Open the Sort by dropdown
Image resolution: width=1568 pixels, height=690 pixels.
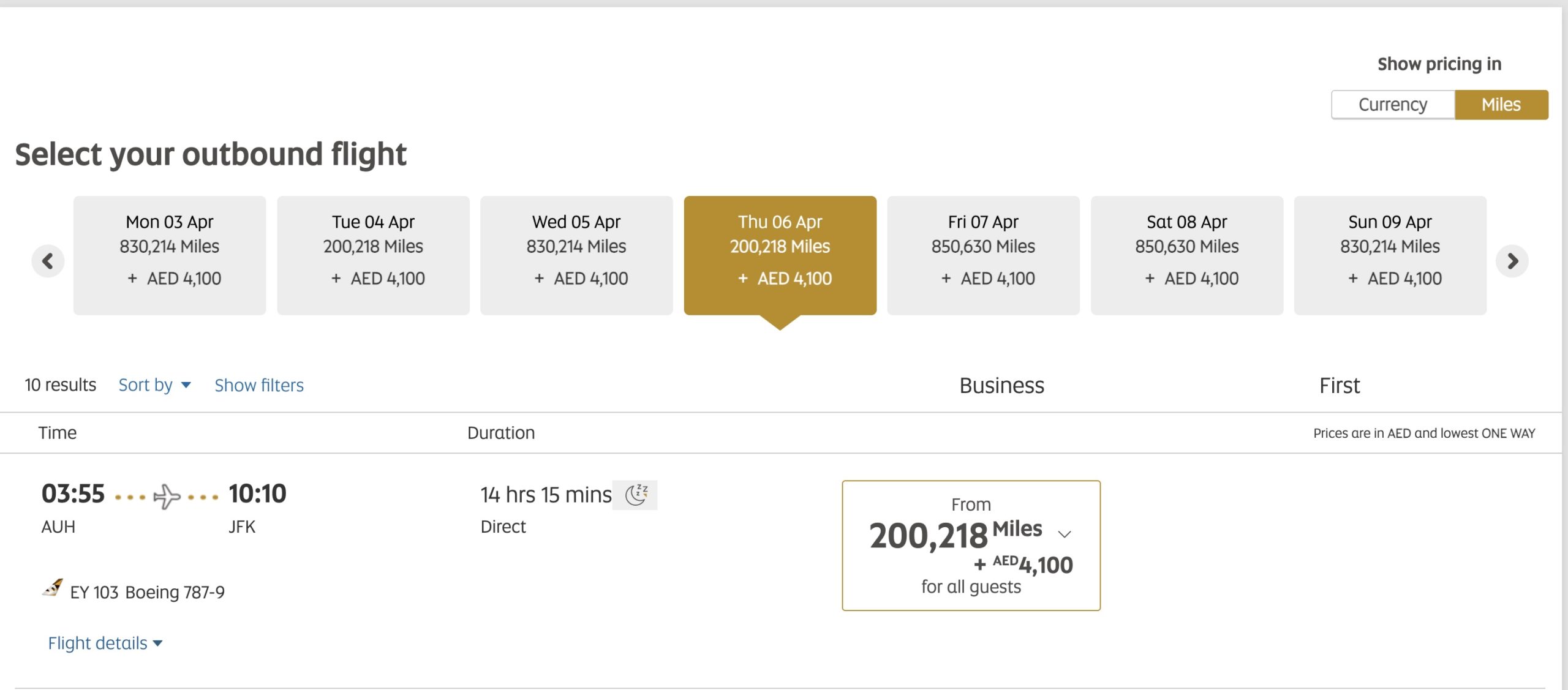coord(154,385)
